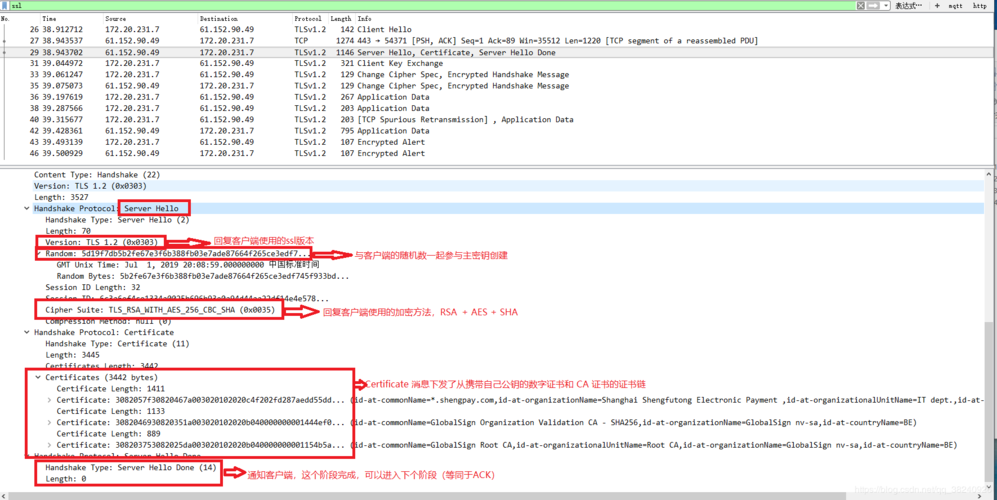The width and height of the screenshot is (997, 500).
Task: Select packet 35 Change Cipher Spec row
Action: point(495,86)
